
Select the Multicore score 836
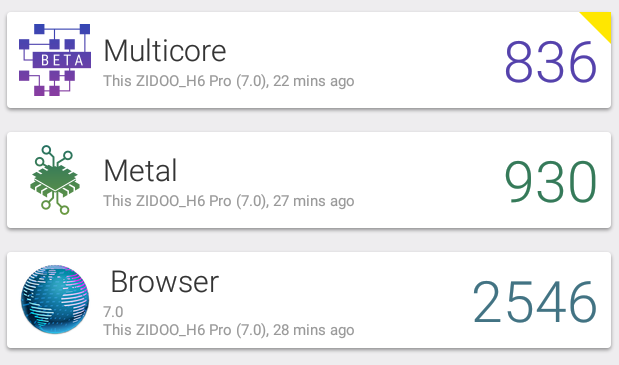coord(550,62)
